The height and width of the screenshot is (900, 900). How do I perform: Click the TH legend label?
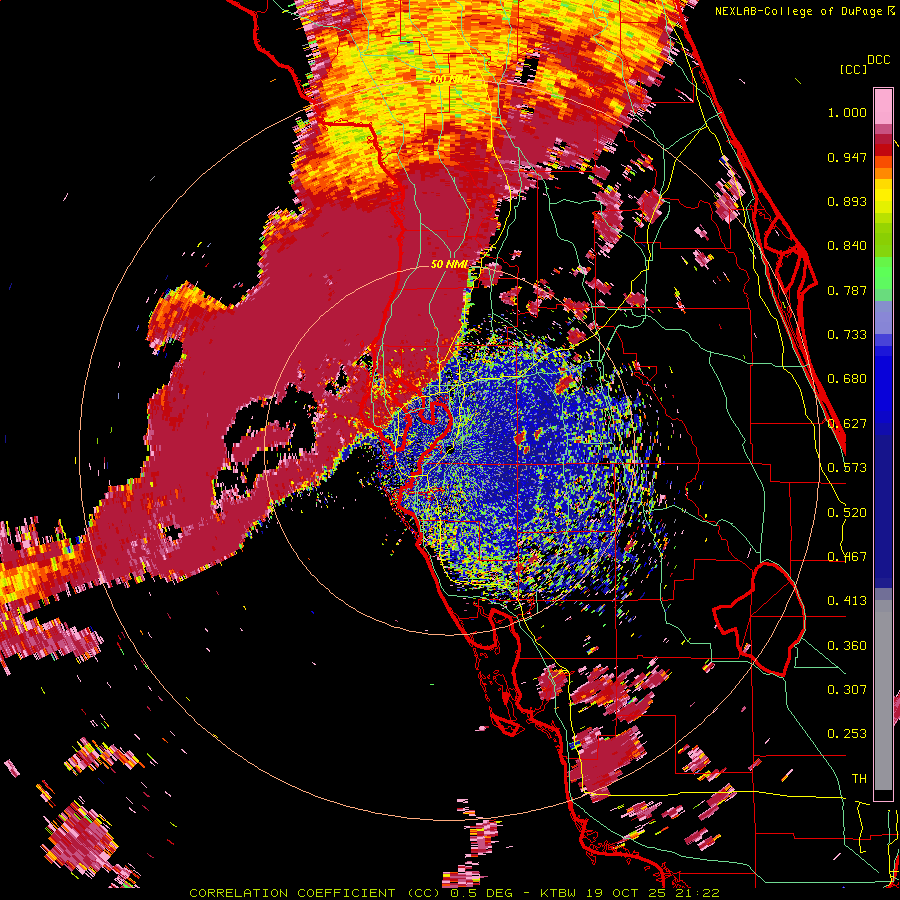pyautogui.click(x=859, y=779)
